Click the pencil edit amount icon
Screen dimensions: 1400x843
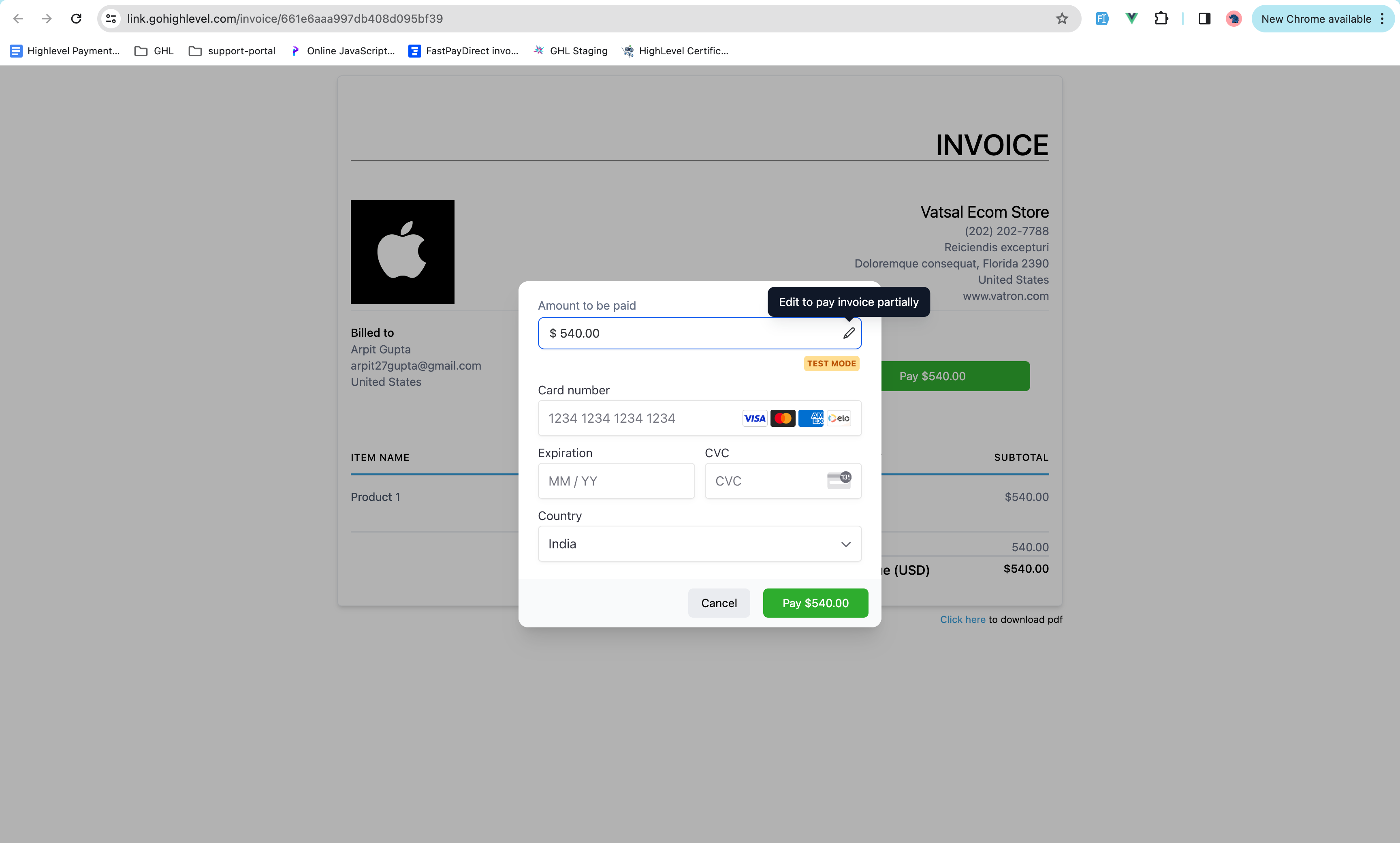coord(848,334)
